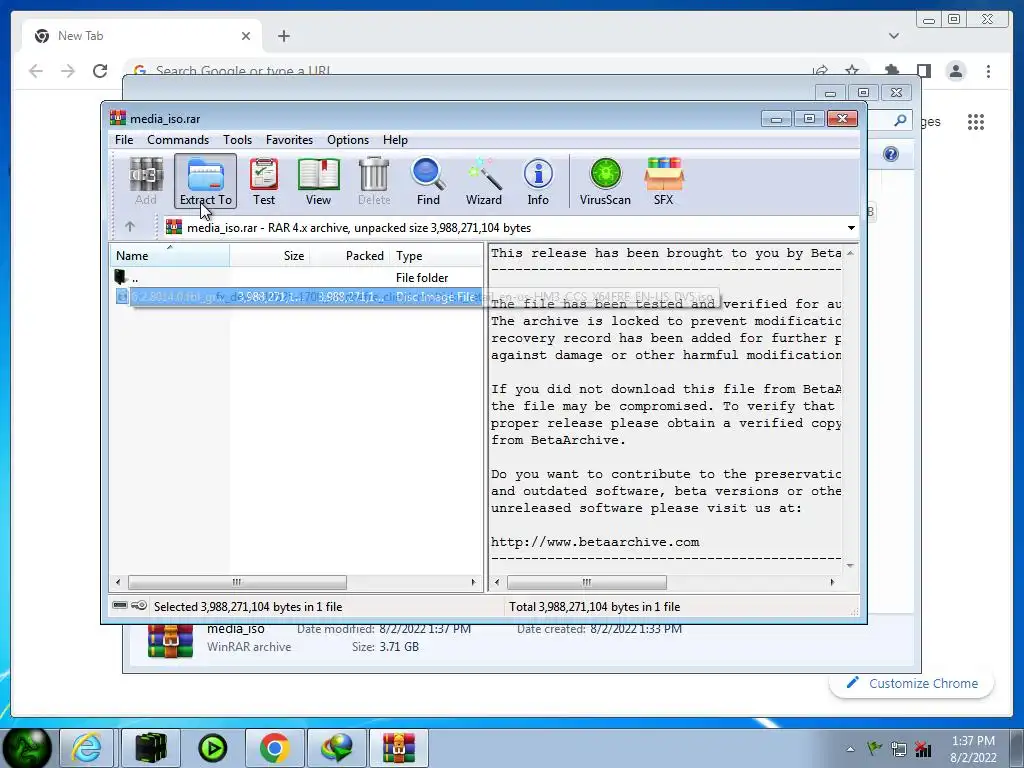The height and width of the screenshot is (768, 1024).
Task: Expand the archive path dropdown arrow
Action: tap(851, 228)
